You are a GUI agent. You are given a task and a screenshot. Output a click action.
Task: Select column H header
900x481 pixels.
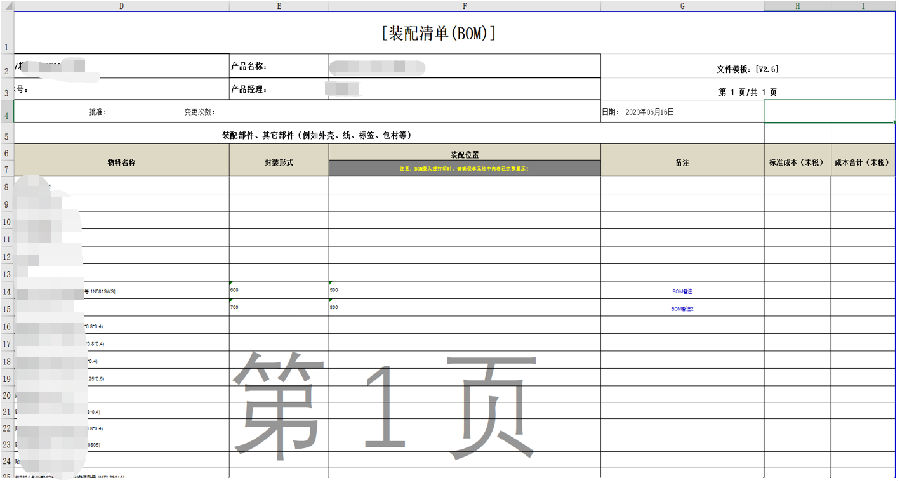click(x=797, y=6)
